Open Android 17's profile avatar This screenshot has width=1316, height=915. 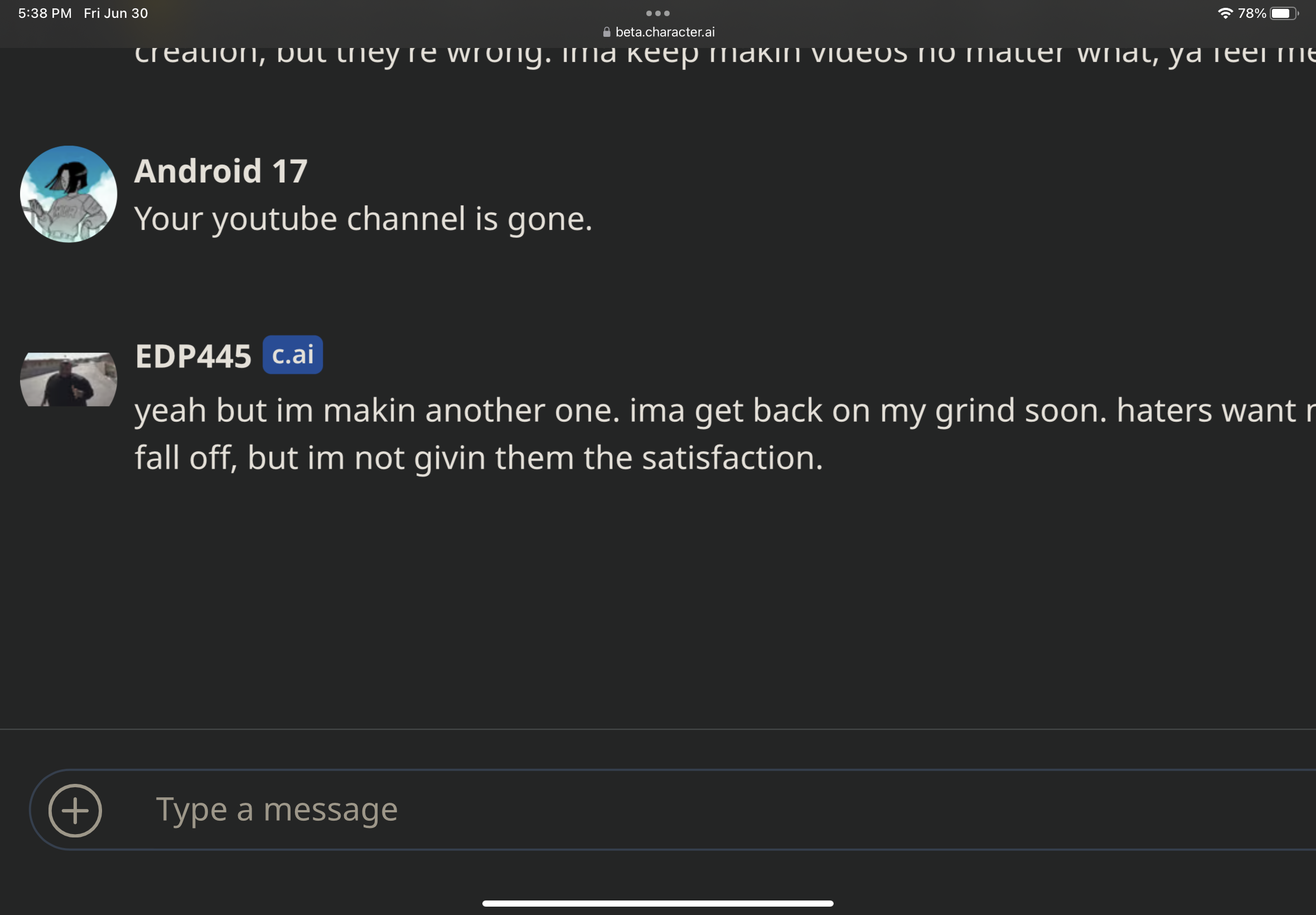click(x=69, y=194)
